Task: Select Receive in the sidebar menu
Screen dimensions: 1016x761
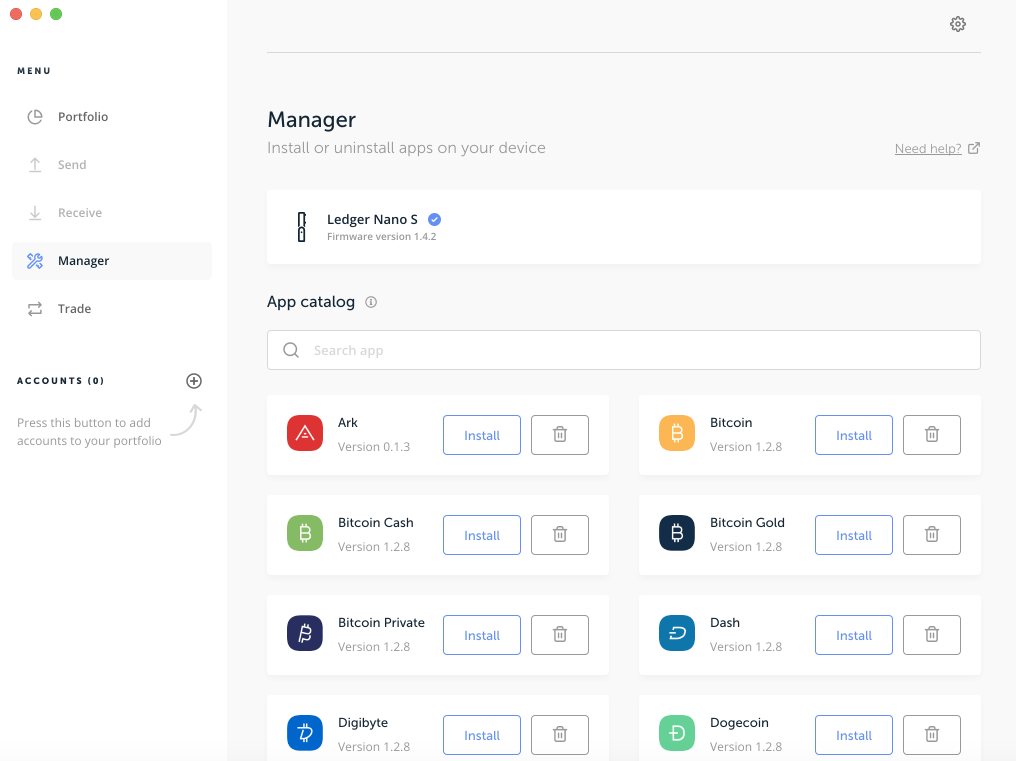Action: pyautogui.click(x=111, y=213)
